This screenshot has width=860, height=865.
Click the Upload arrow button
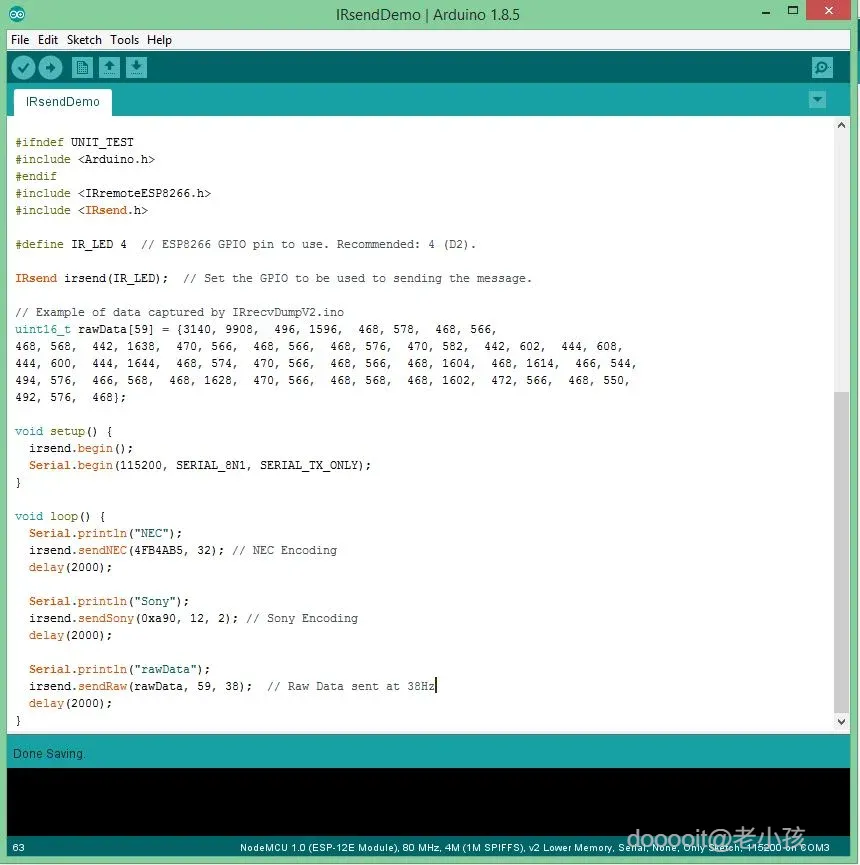pyautogui.click(x=51, y=68)
